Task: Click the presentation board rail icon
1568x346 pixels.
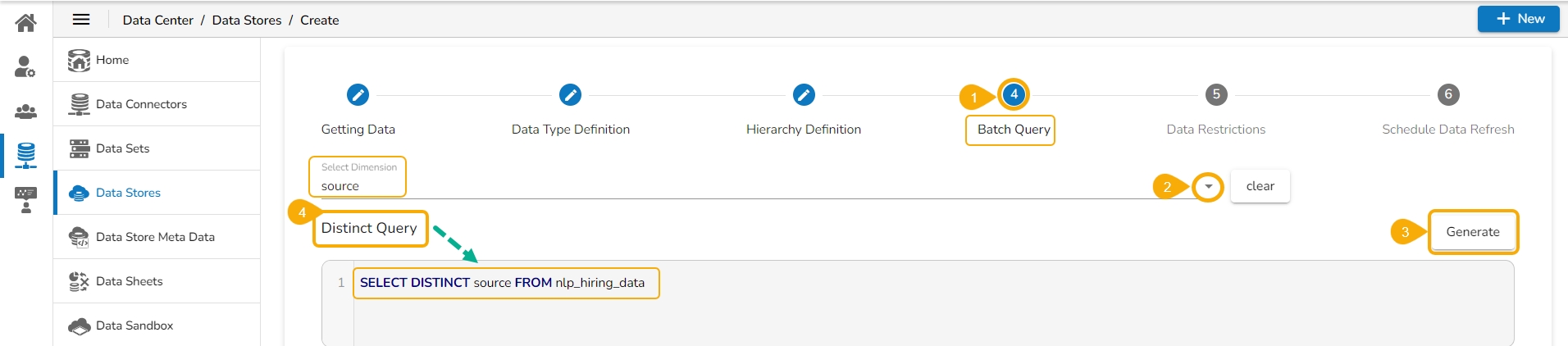Action: 25,199
